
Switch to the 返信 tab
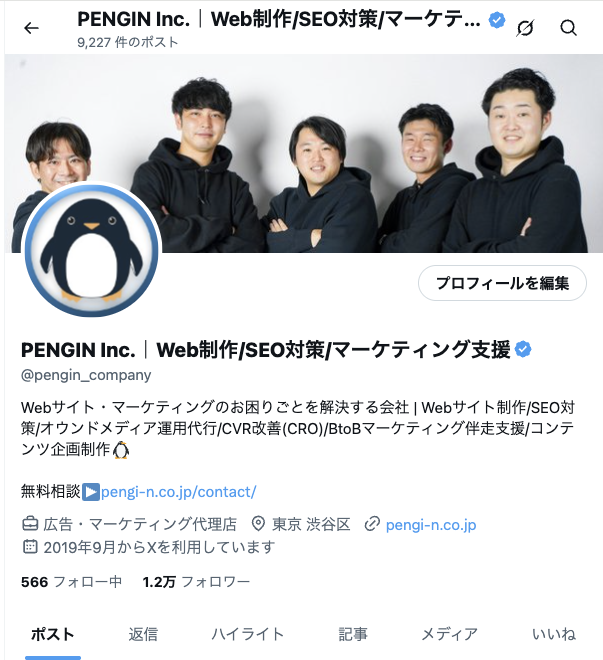[143, 634]
